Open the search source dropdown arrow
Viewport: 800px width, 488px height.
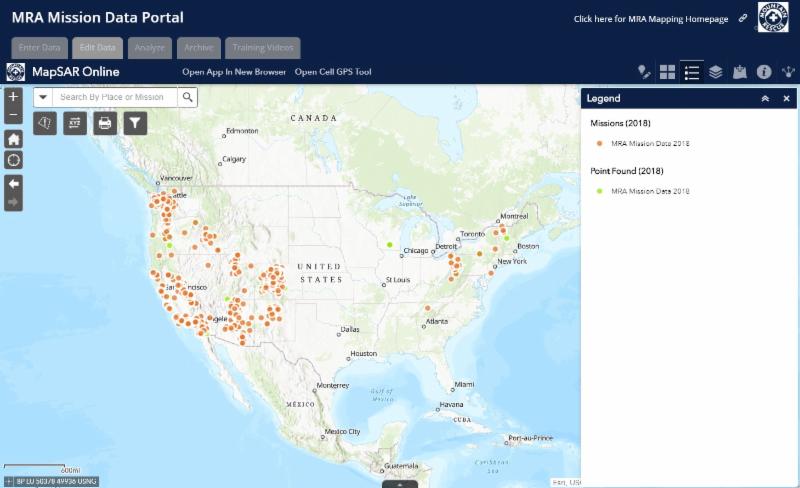43,97
